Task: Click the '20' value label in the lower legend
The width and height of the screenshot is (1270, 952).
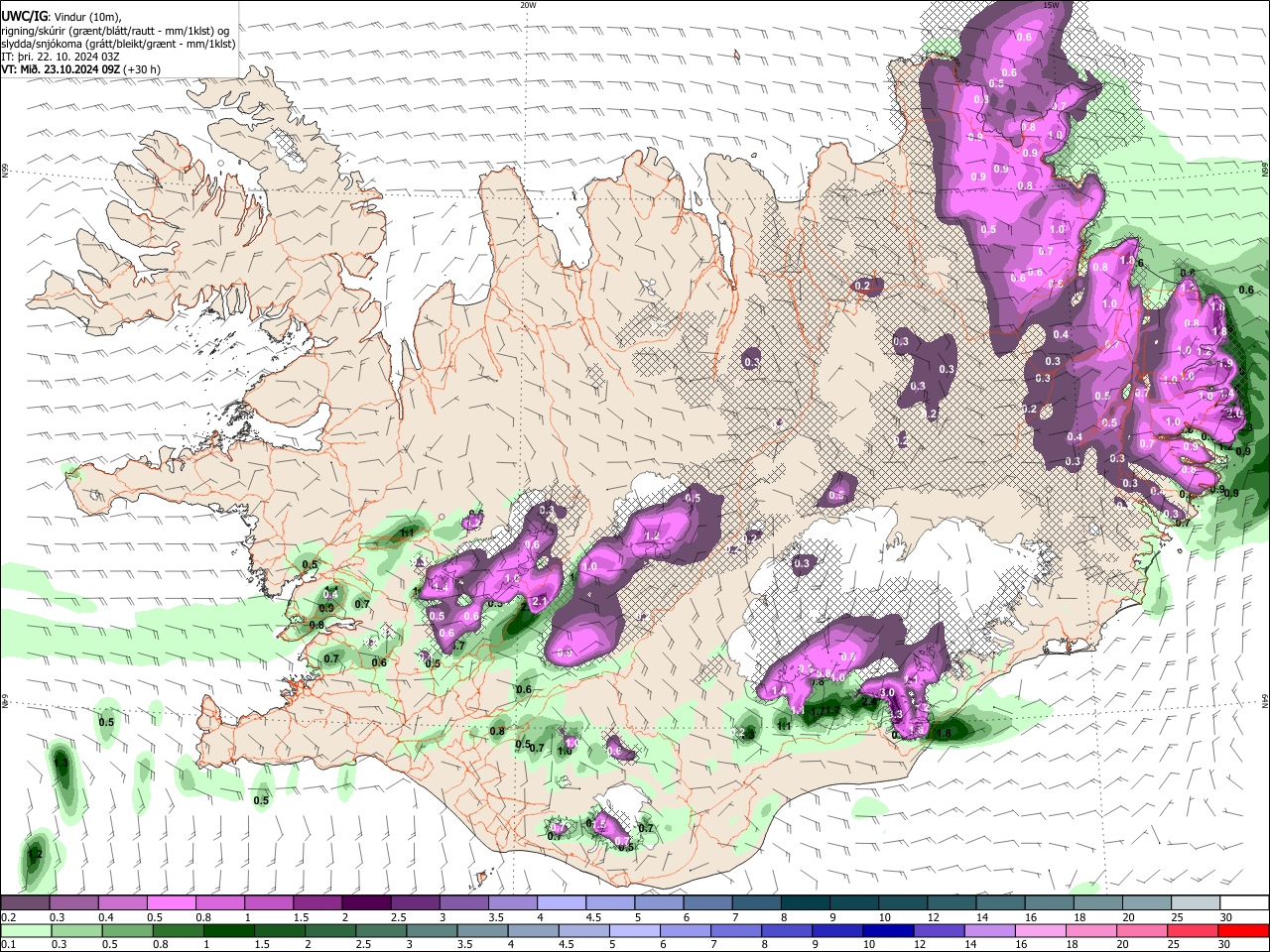Action: 1123,945
